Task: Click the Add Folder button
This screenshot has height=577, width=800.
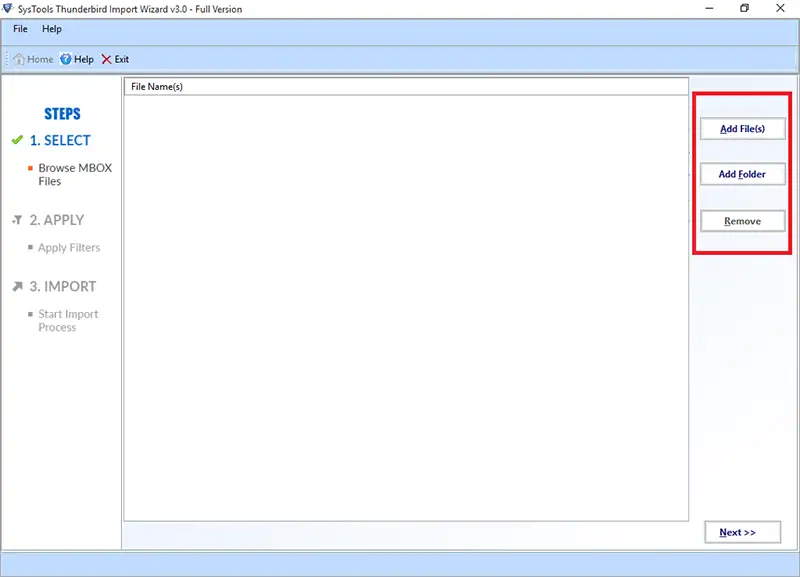Action: [x=742, y=174]
